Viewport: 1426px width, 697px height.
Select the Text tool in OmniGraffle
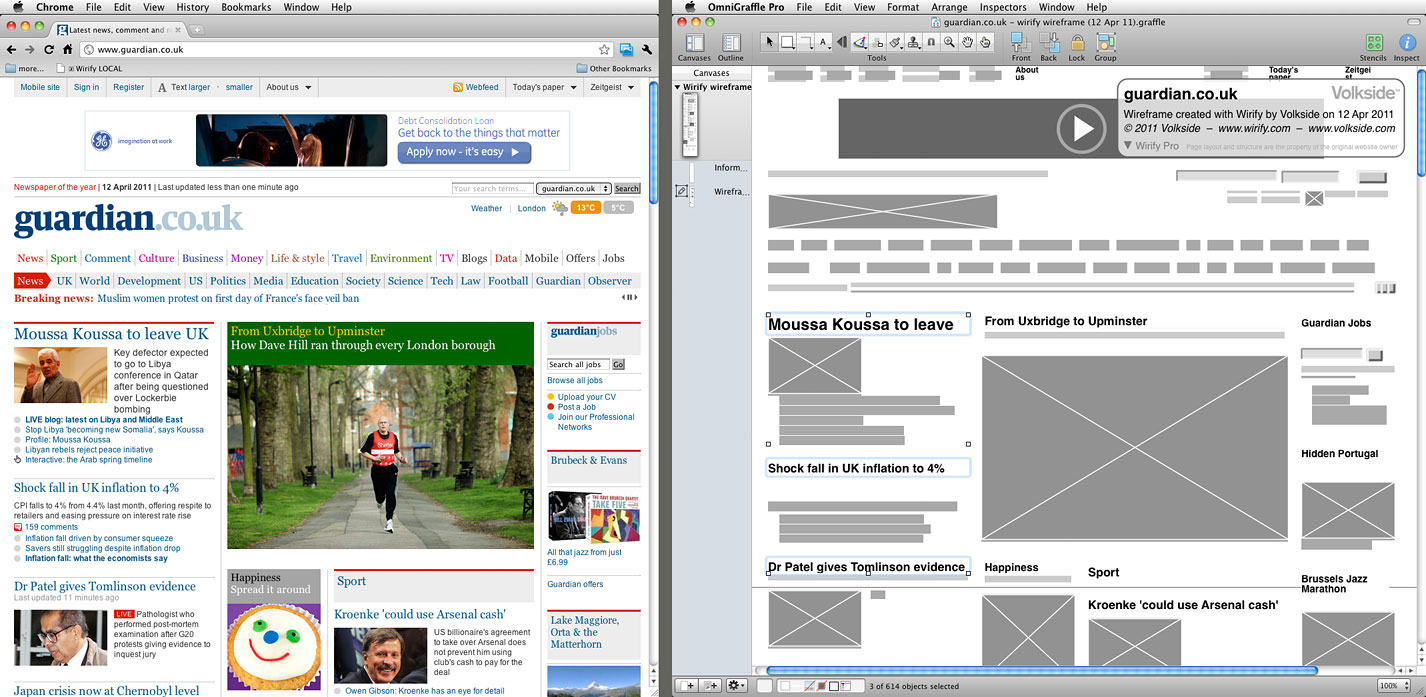pyautogui.click(x=823, y=42)
